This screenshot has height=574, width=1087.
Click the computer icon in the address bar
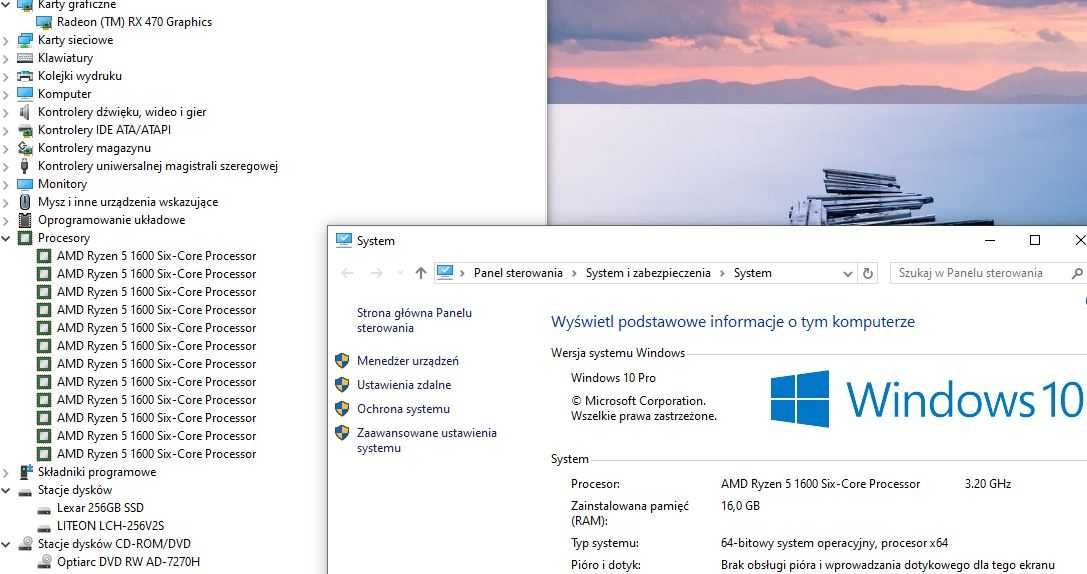coord(445,272)
